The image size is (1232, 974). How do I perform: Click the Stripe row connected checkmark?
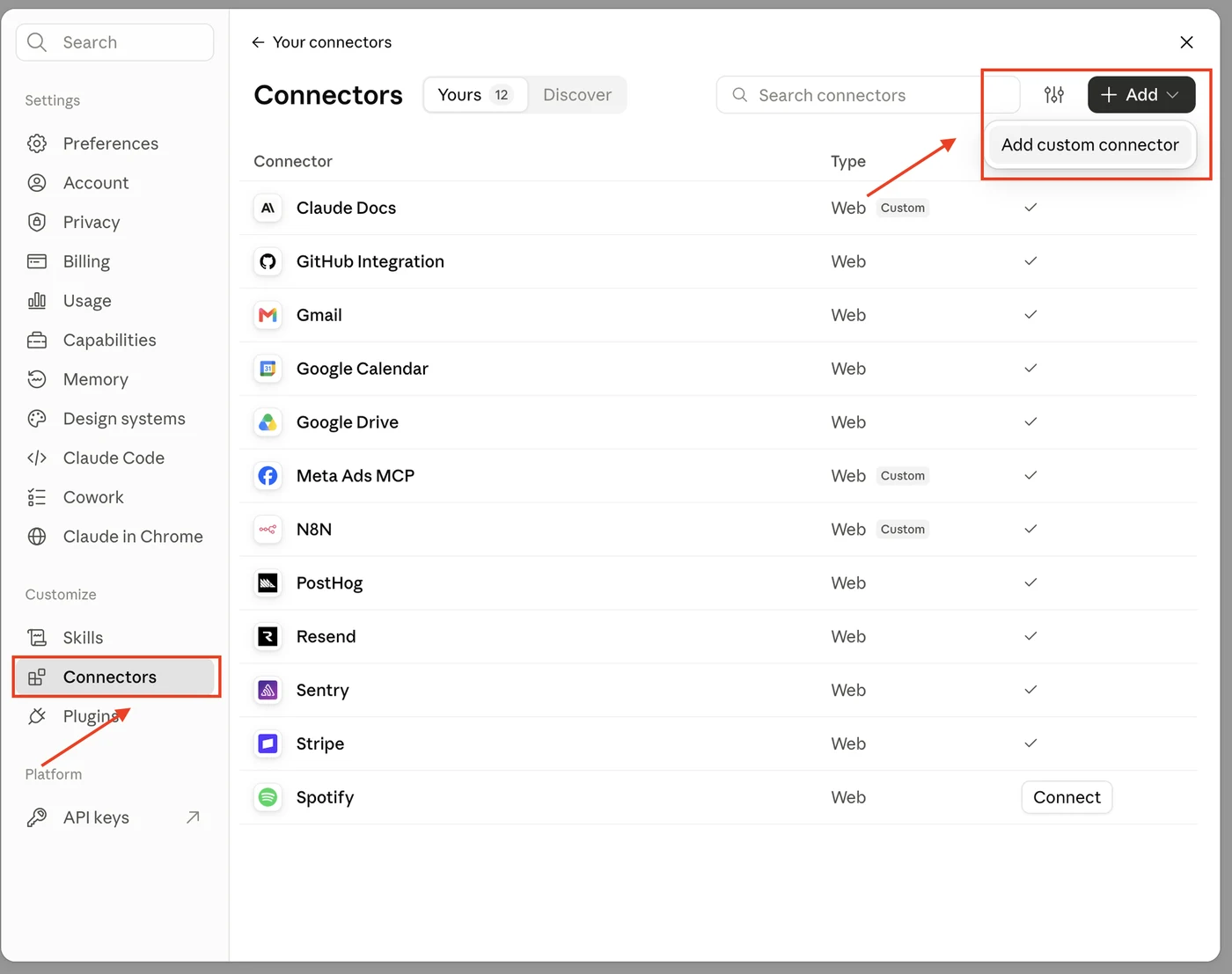coord(1030,743)
